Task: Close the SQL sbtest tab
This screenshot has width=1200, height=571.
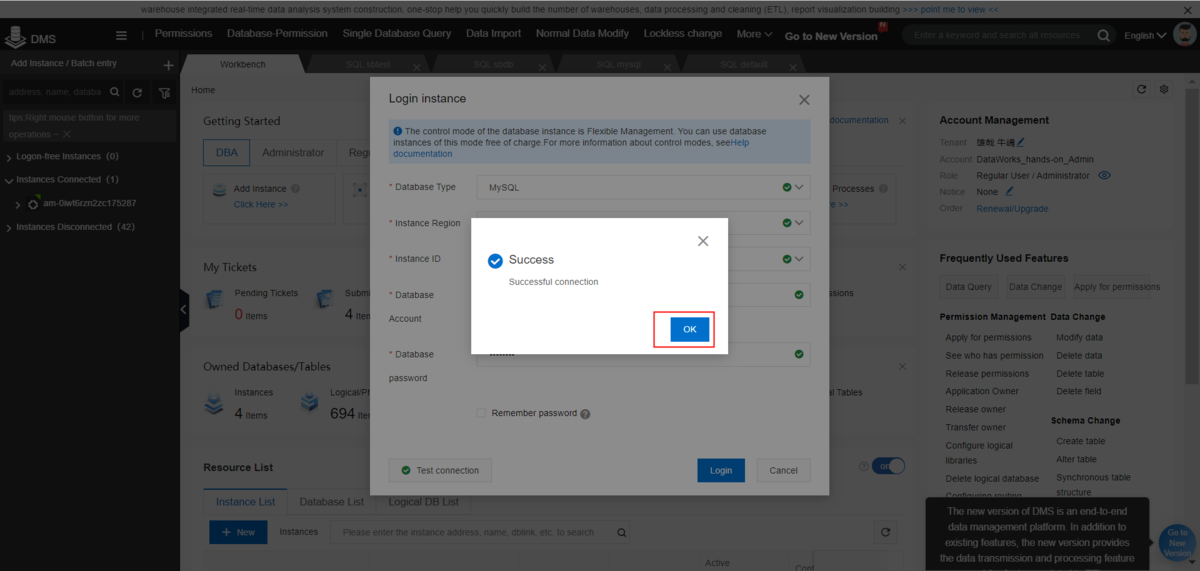Action: click(418, 67)
